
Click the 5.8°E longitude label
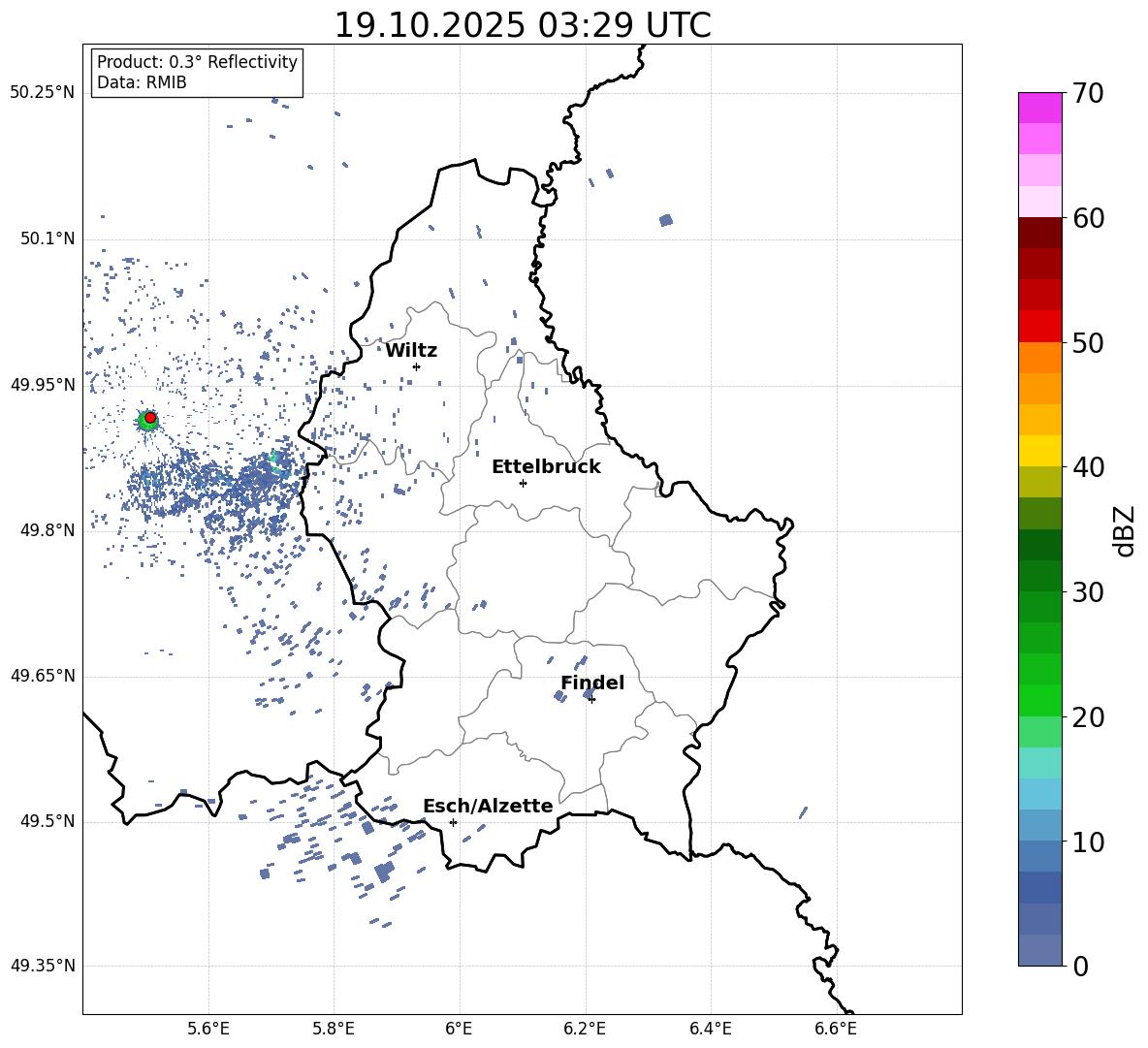(x=334, y=1029)
